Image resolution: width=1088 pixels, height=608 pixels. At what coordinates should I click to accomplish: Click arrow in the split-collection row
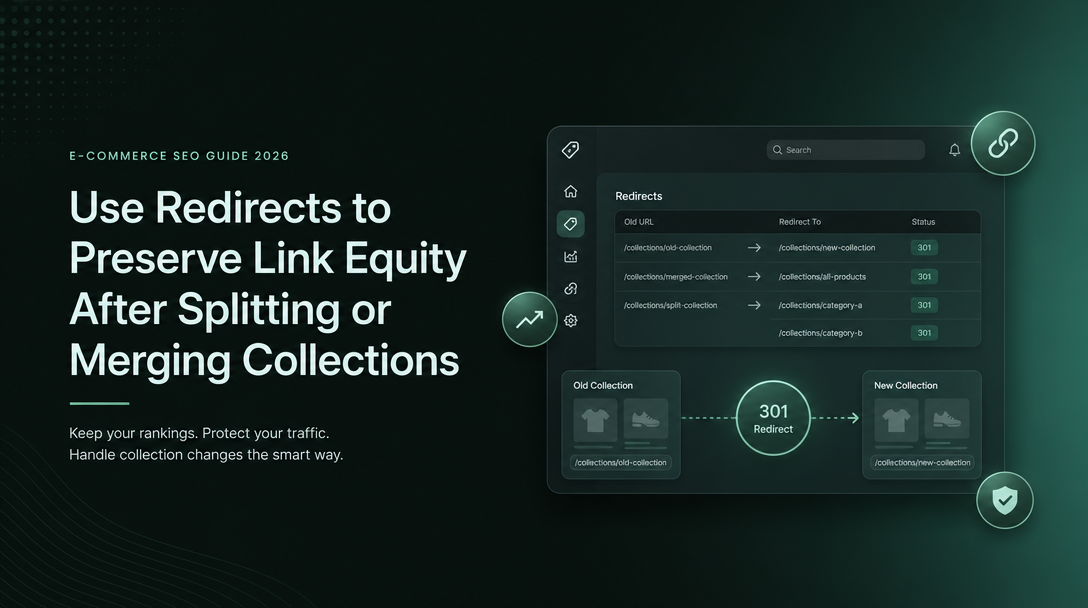pyautogui.click(x=754, y=305)
